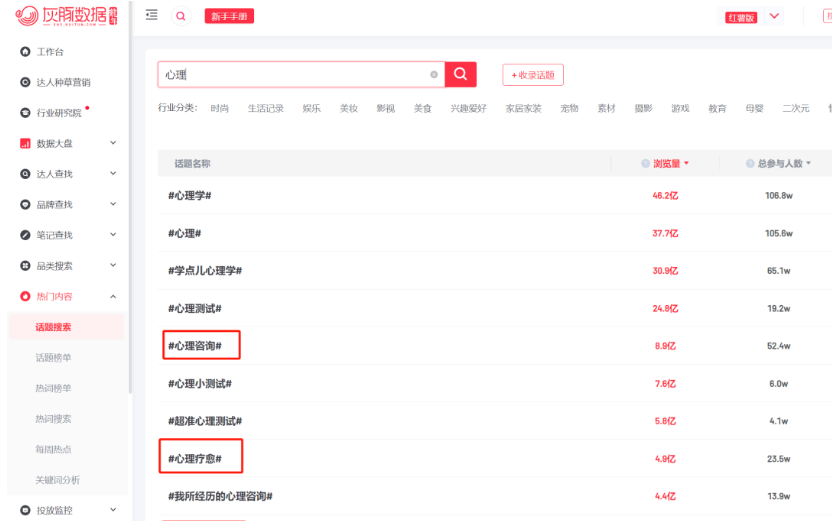
Task: Click the 达人查找 sidebar icon
Action: (25, 174)
